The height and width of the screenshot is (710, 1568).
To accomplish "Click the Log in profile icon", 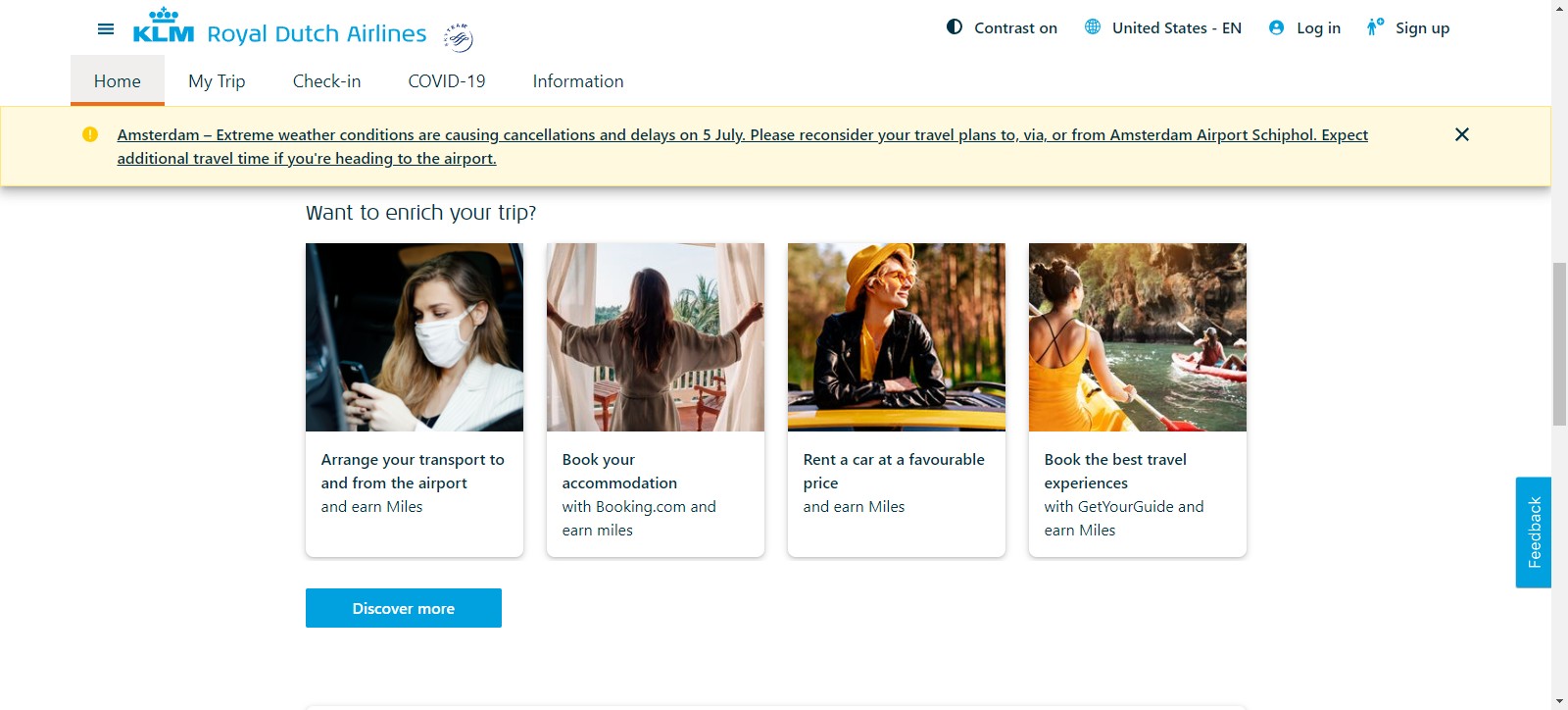I will pos(1276,27).
